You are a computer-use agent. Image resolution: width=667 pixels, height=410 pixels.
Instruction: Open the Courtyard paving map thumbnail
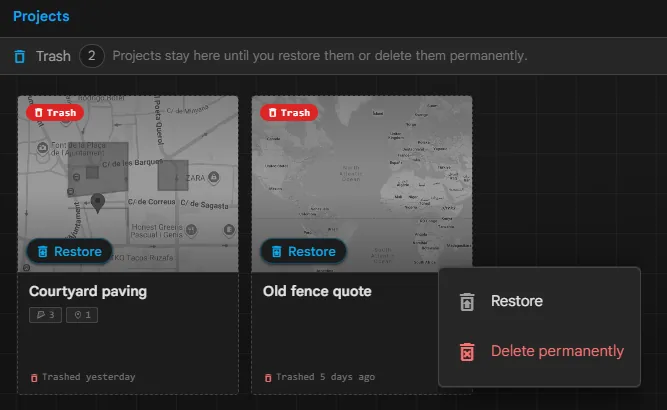128,184
